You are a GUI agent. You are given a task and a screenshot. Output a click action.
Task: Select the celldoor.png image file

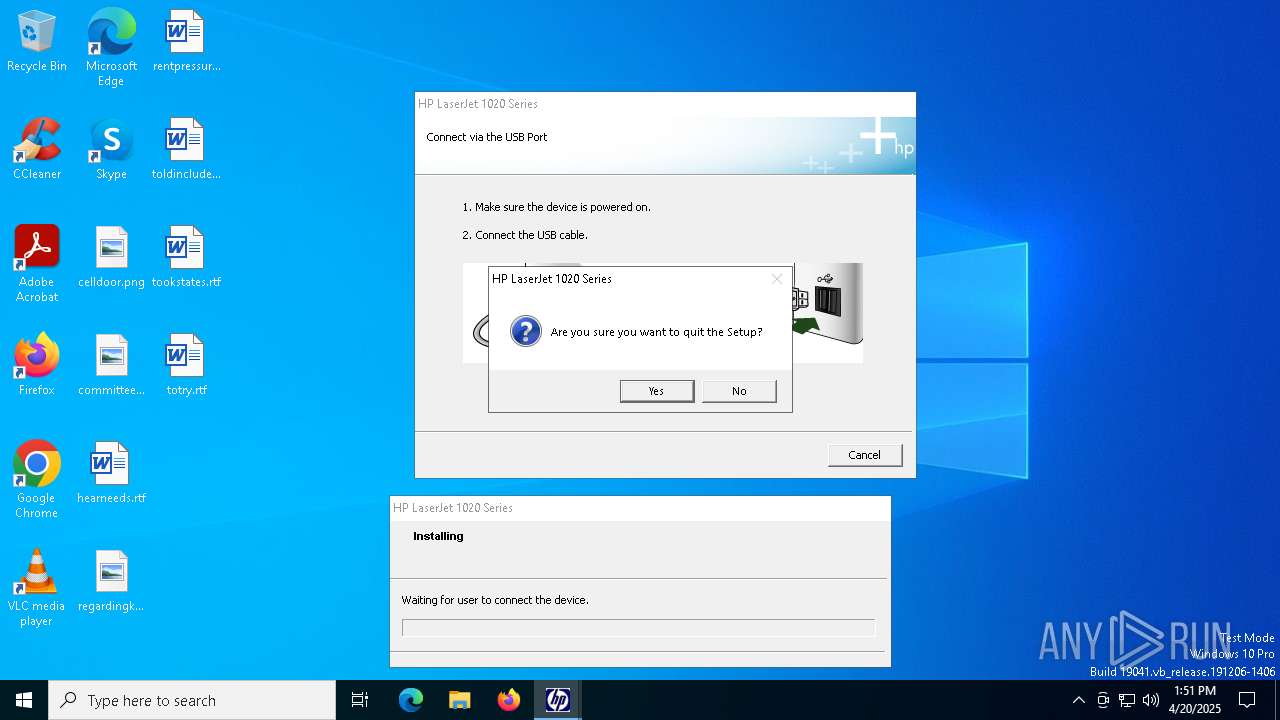click(x=111, y=258)
